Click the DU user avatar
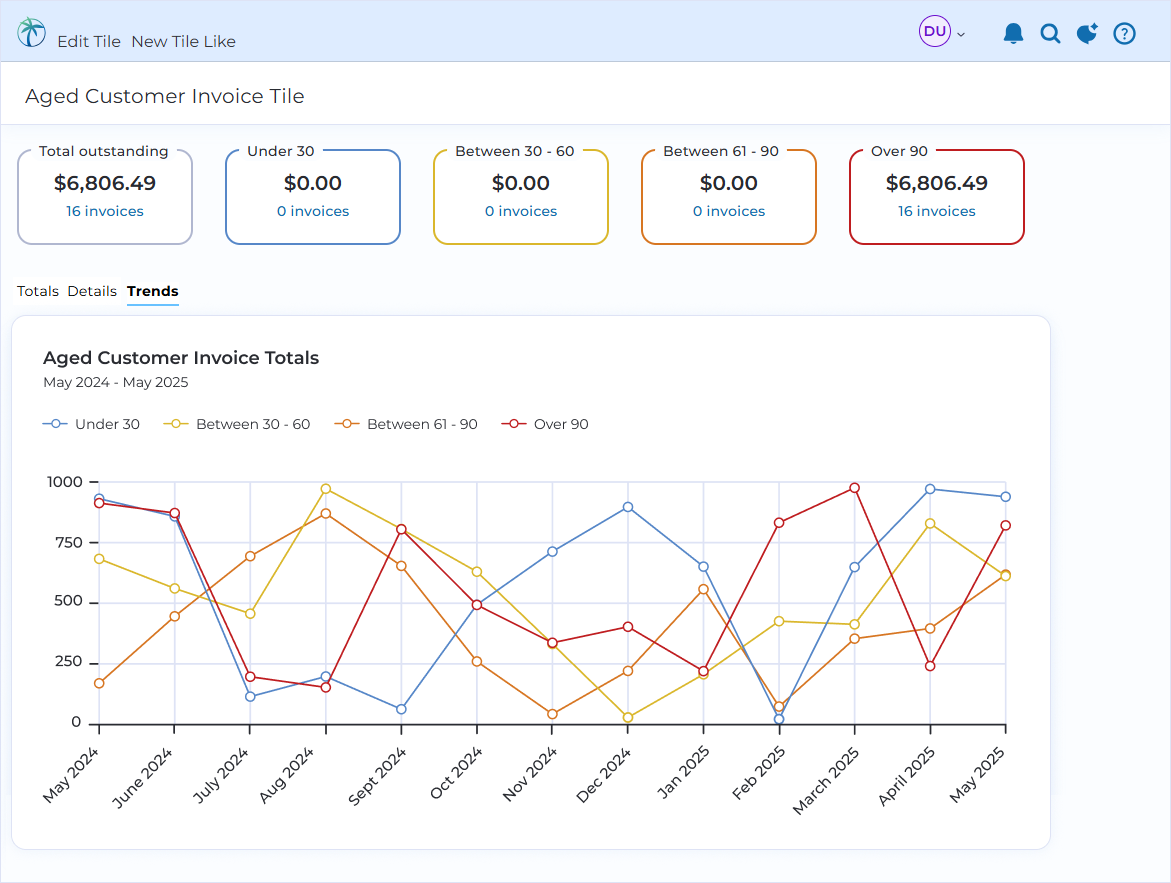This screenshot has width=1171, height=883. (x=934, y=31)
